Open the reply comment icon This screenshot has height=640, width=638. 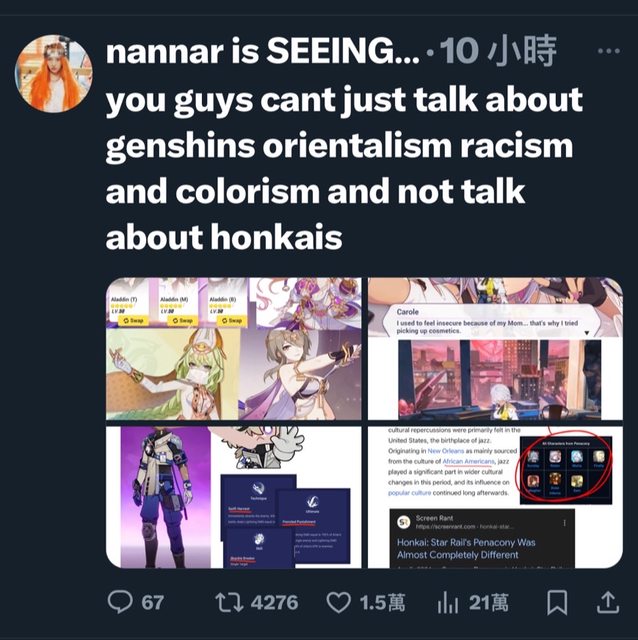tap(120, 602)
